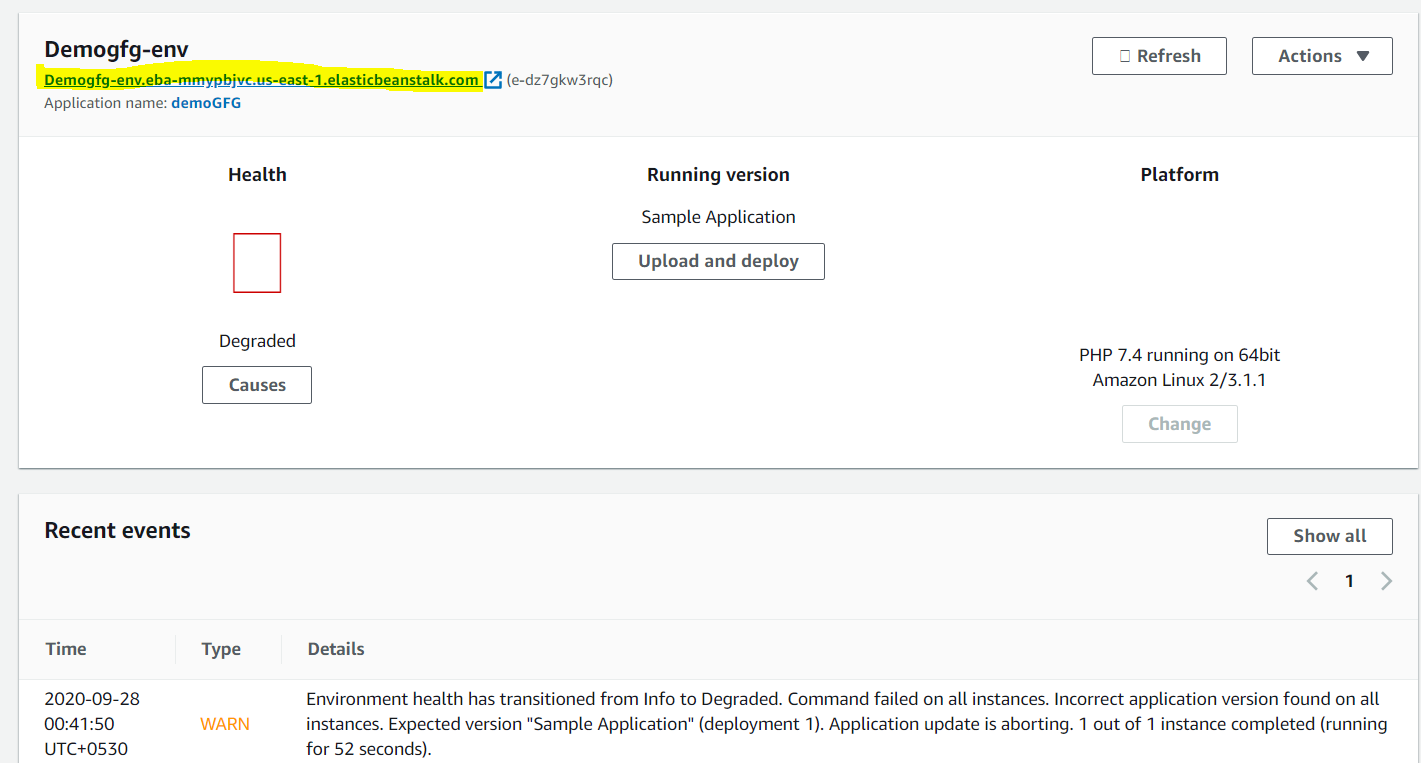The width and height of the screenshot is (1421, 763).
Task: Click the Platform section heading
Action: tap(1180, 175)
